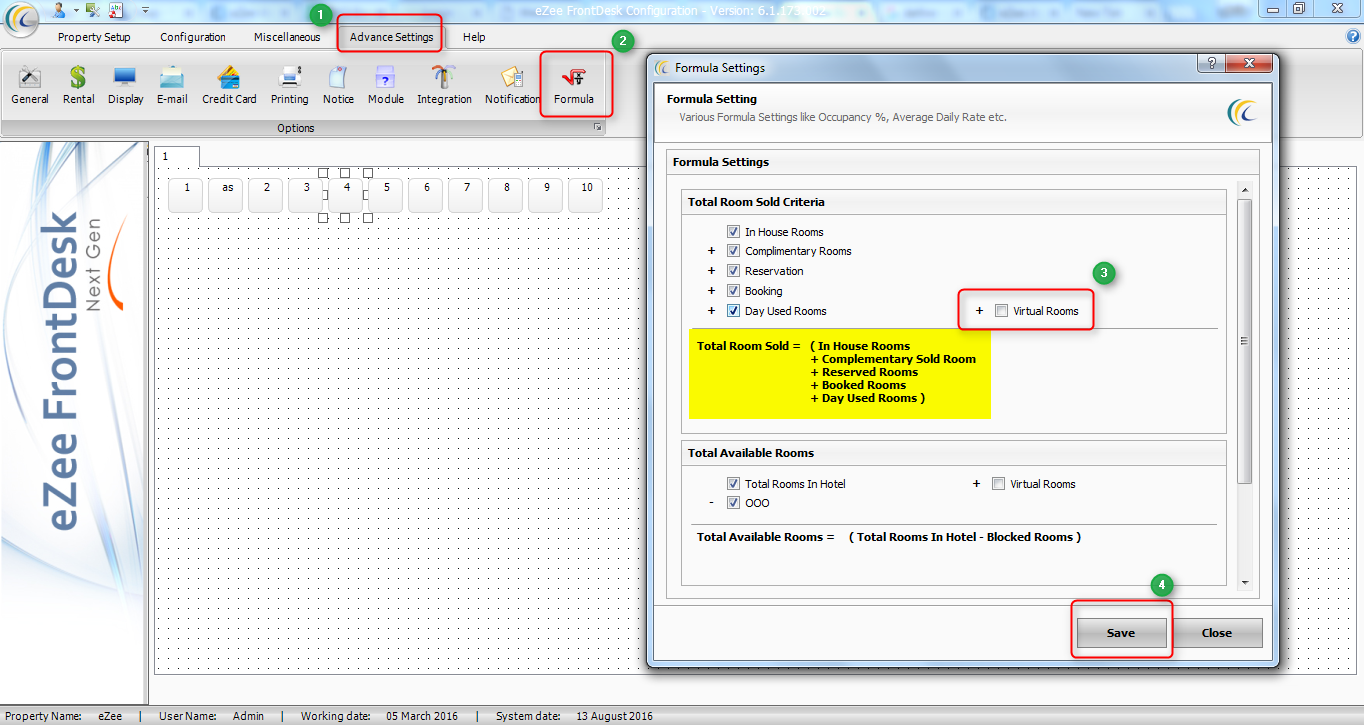Open the Notice settings icon
The image size is (1364, 725).
(x=338, y=86)
